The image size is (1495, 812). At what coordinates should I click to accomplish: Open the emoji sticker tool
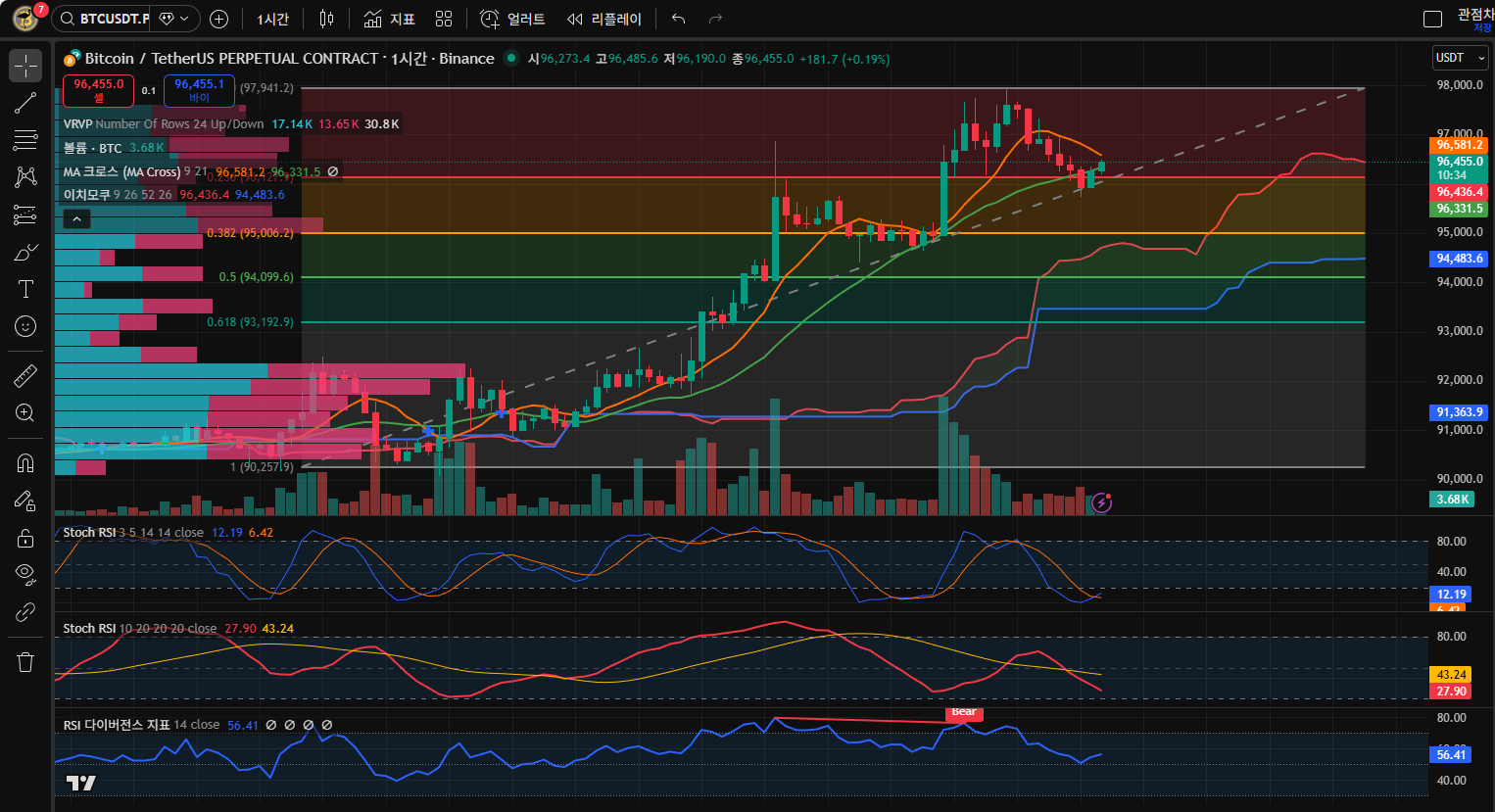[x=25, y=326]
